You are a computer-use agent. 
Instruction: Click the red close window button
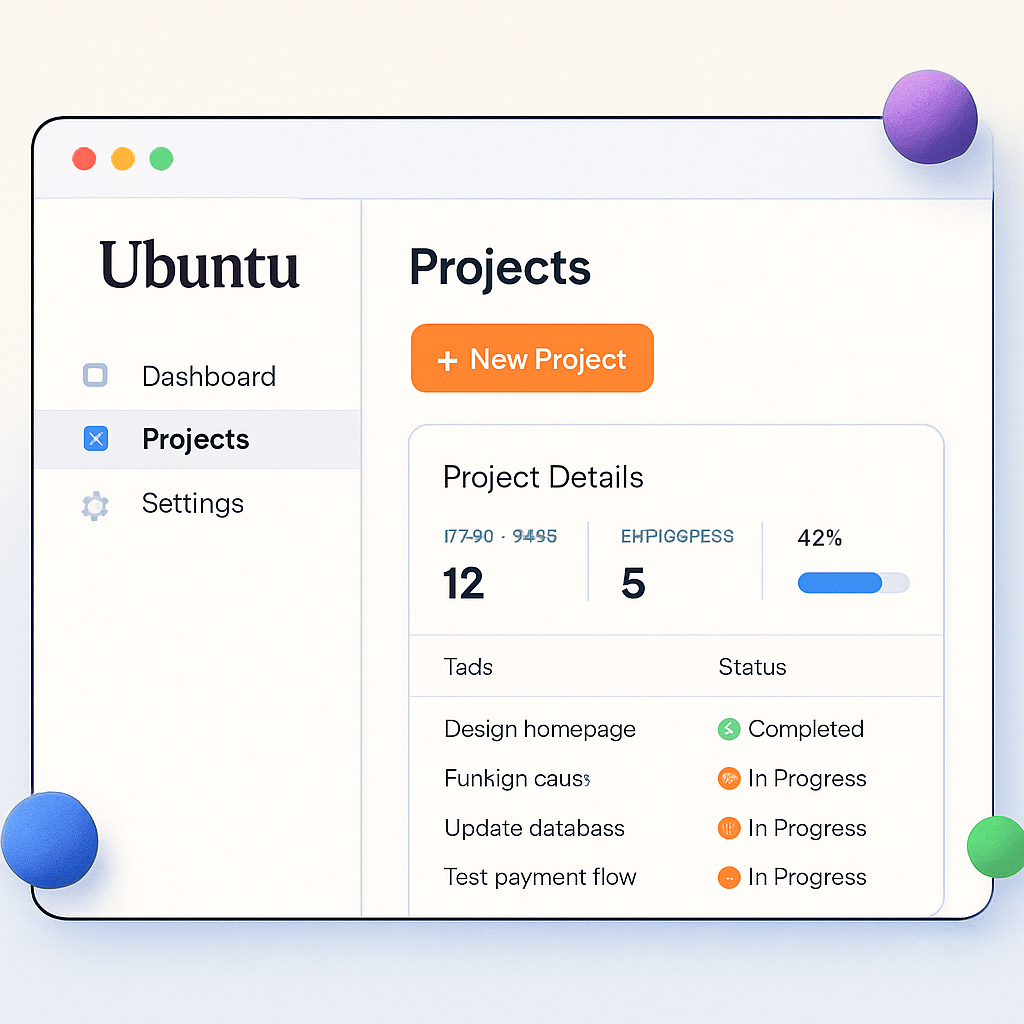pyautogui.click(x=84, y=159)
